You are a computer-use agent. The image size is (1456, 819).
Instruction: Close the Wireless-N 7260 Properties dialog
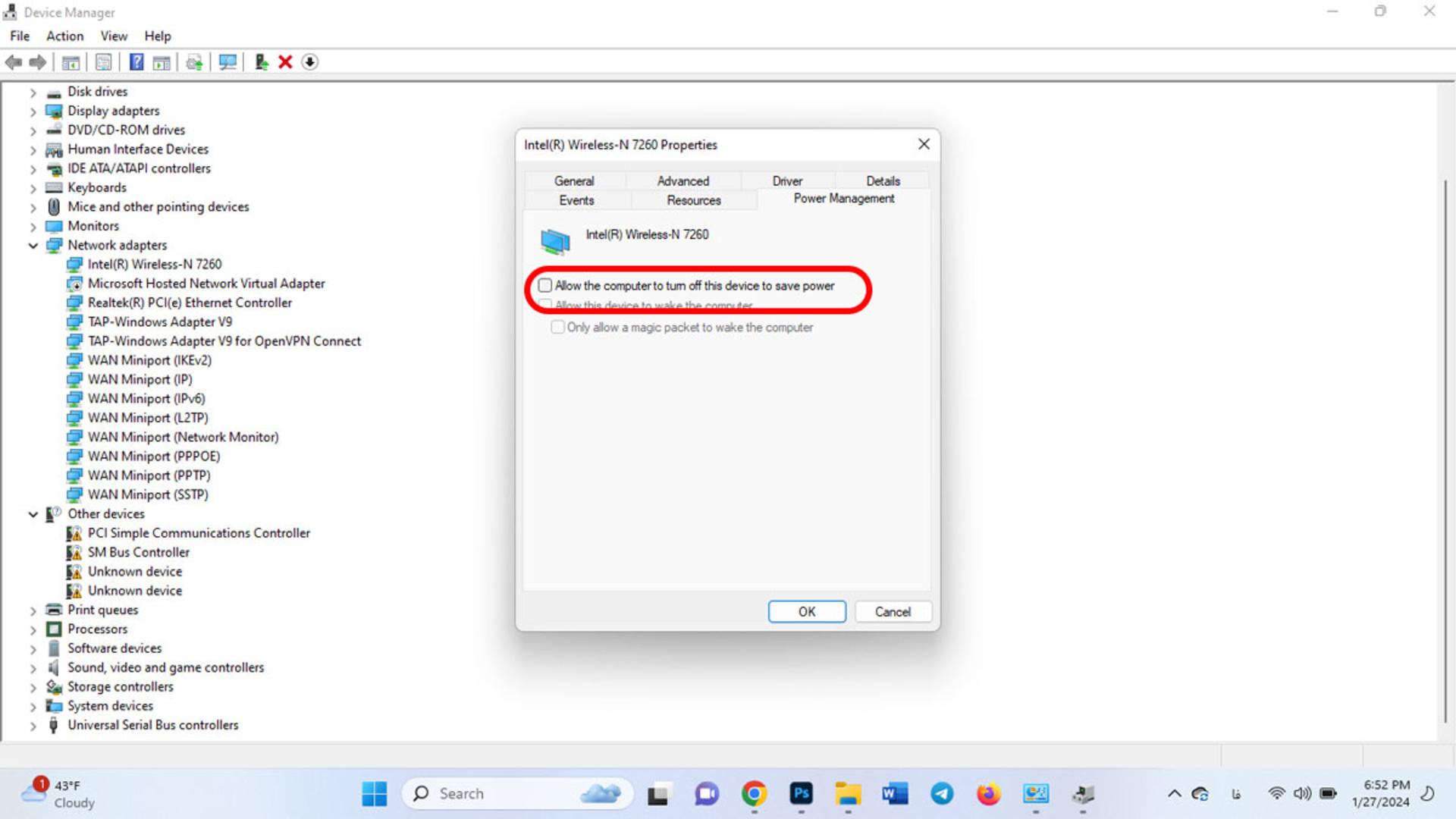pyautogui.click(x=924, y=144)
